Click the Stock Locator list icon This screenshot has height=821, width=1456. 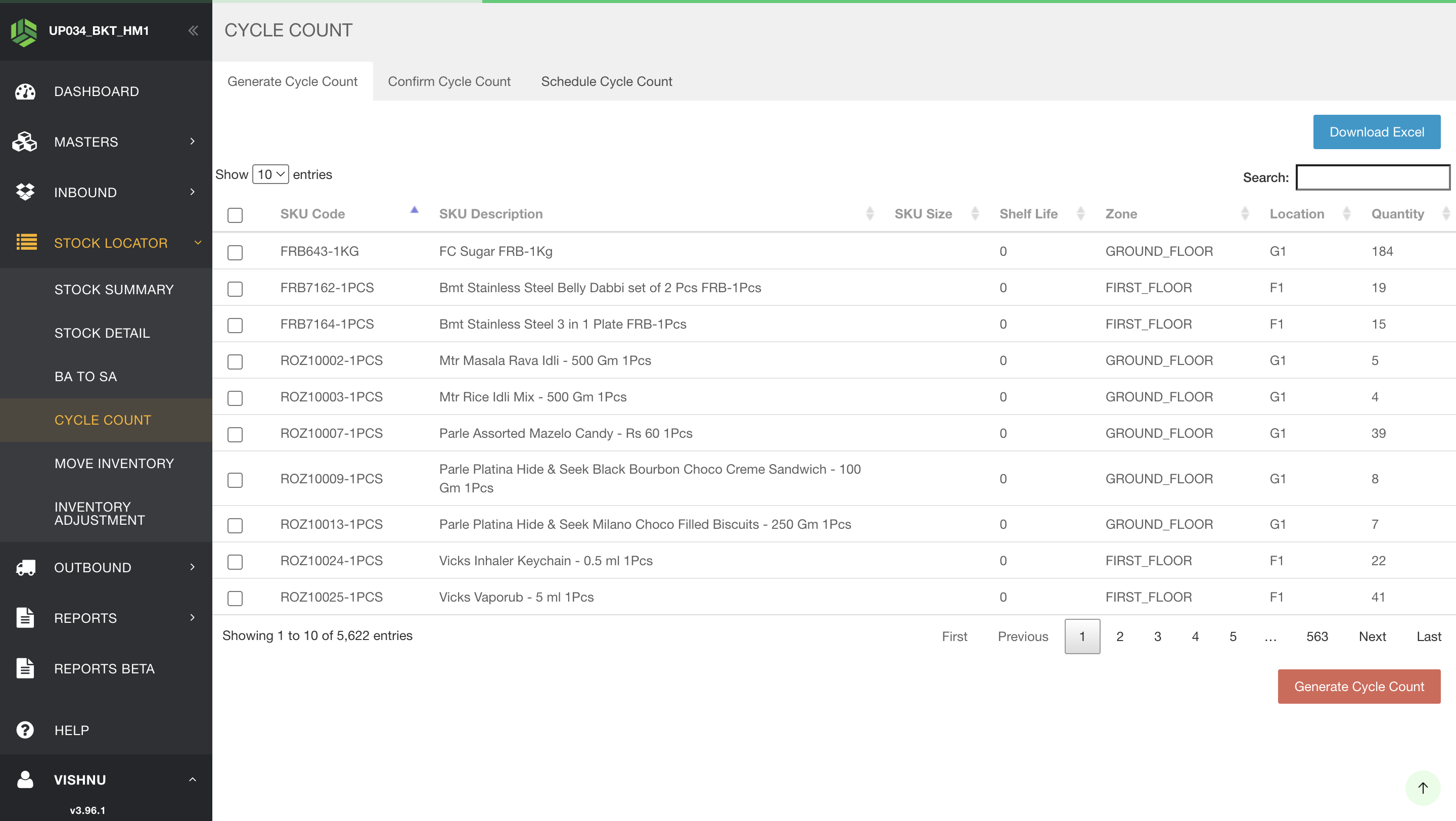(27, 242)
